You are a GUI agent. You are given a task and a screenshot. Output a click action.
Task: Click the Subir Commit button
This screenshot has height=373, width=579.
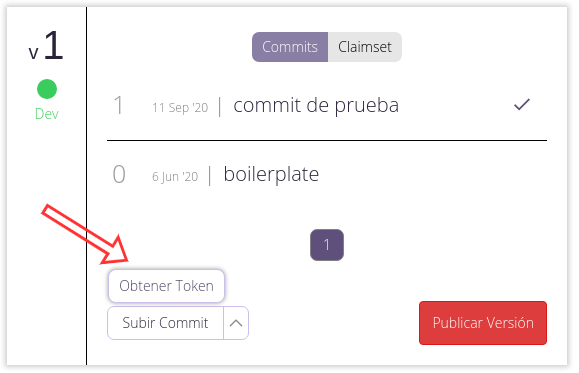click(165, 323)
